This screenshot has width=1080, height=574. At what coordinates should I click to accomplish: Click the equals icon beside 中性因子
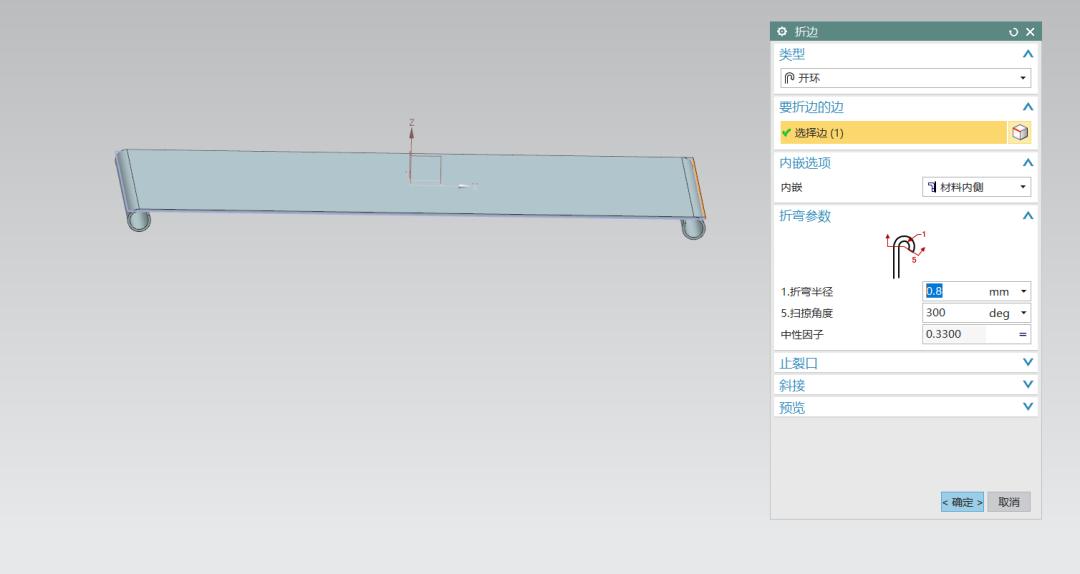click(1023, 334)
